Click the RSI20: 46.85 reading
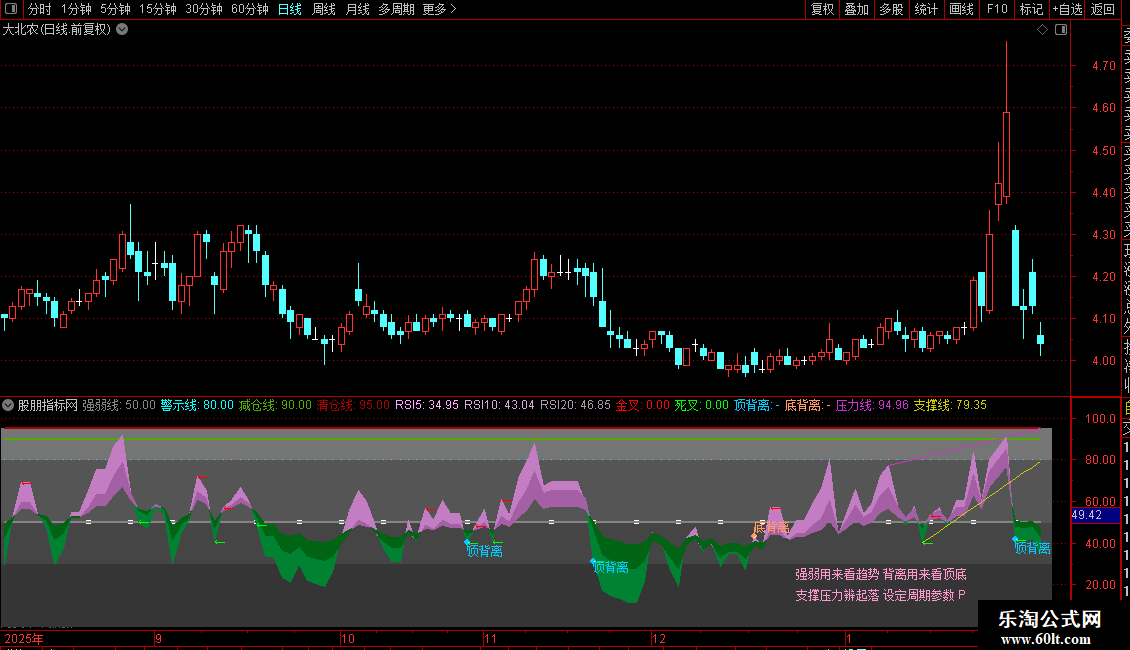This screenshot has width=1130, height=650. coord(575,405)
